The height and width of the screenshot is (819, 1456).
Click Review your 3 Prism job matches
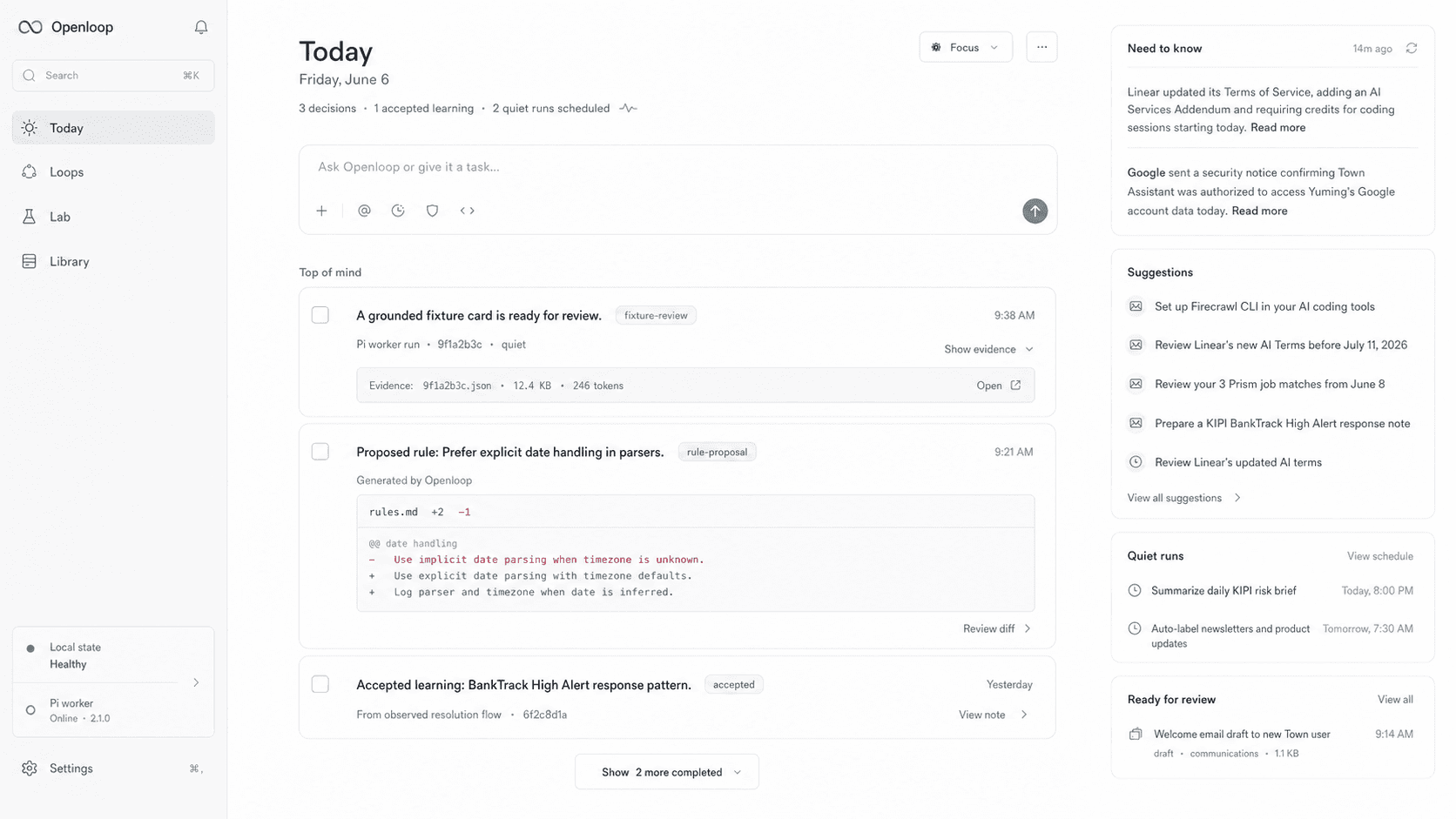click(1270, 384)
